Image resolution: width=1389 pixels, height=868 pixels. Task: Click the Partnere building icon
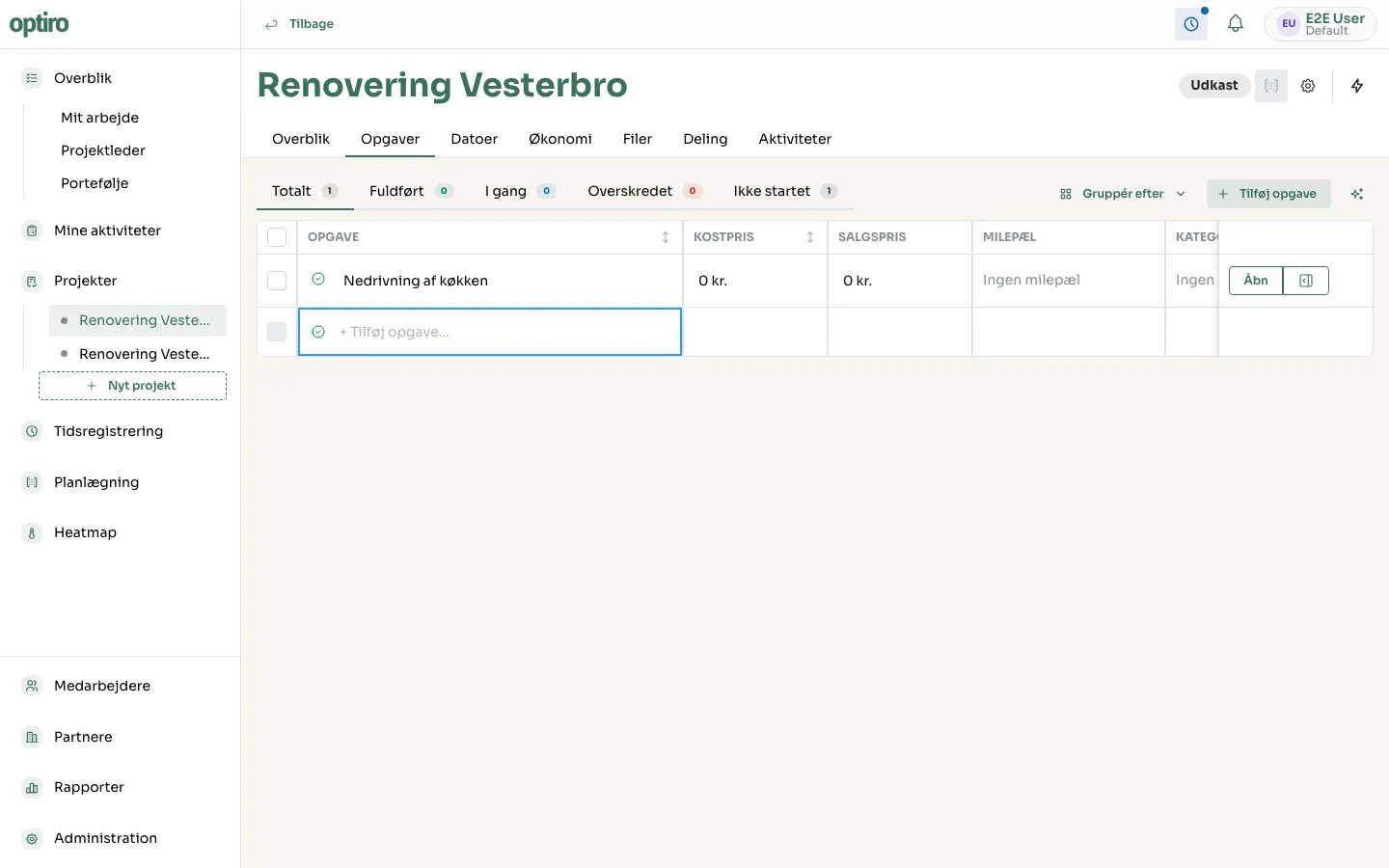32,737
